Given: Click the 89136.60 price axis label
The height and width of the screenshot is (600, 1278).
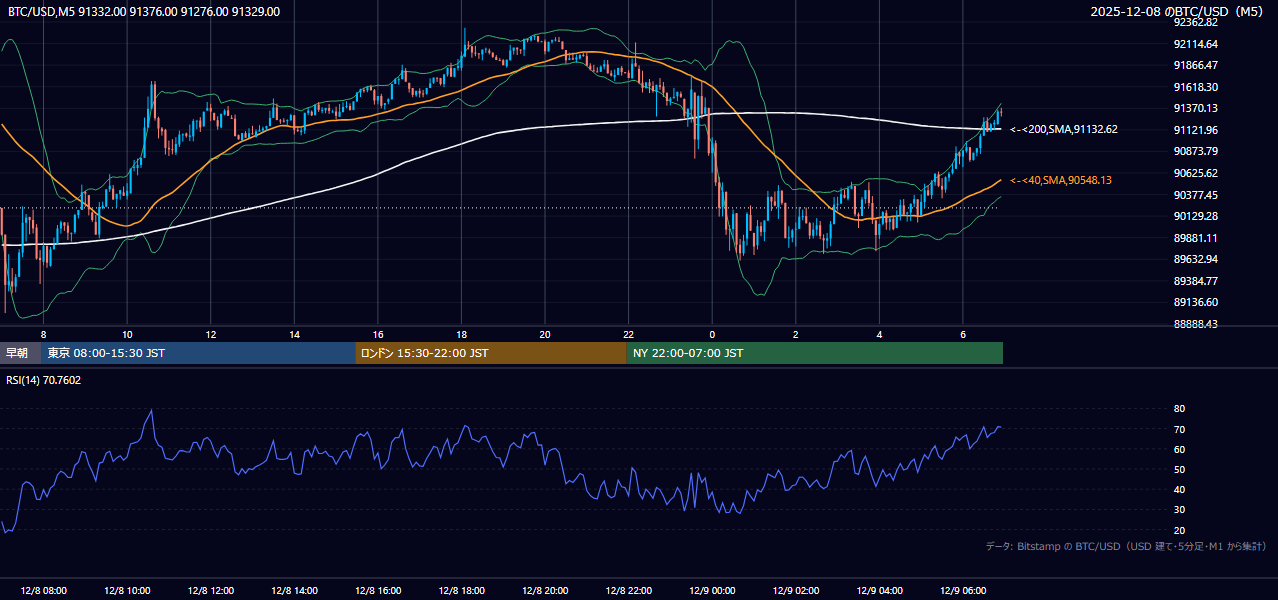Looking at the screenshot, I should [x=1196, y=302].
